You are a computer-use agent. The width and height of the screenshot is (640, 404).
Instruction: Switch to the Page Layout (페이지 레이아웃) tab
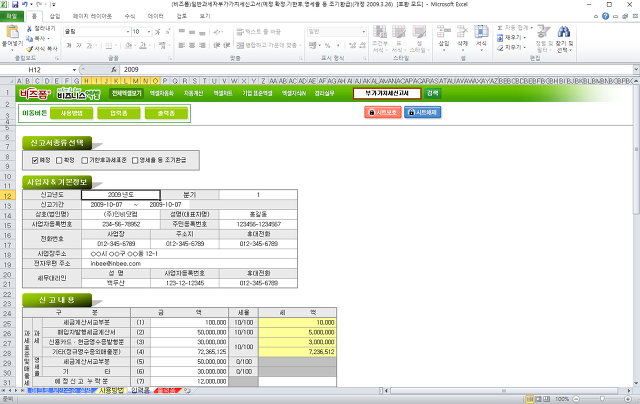92,16
